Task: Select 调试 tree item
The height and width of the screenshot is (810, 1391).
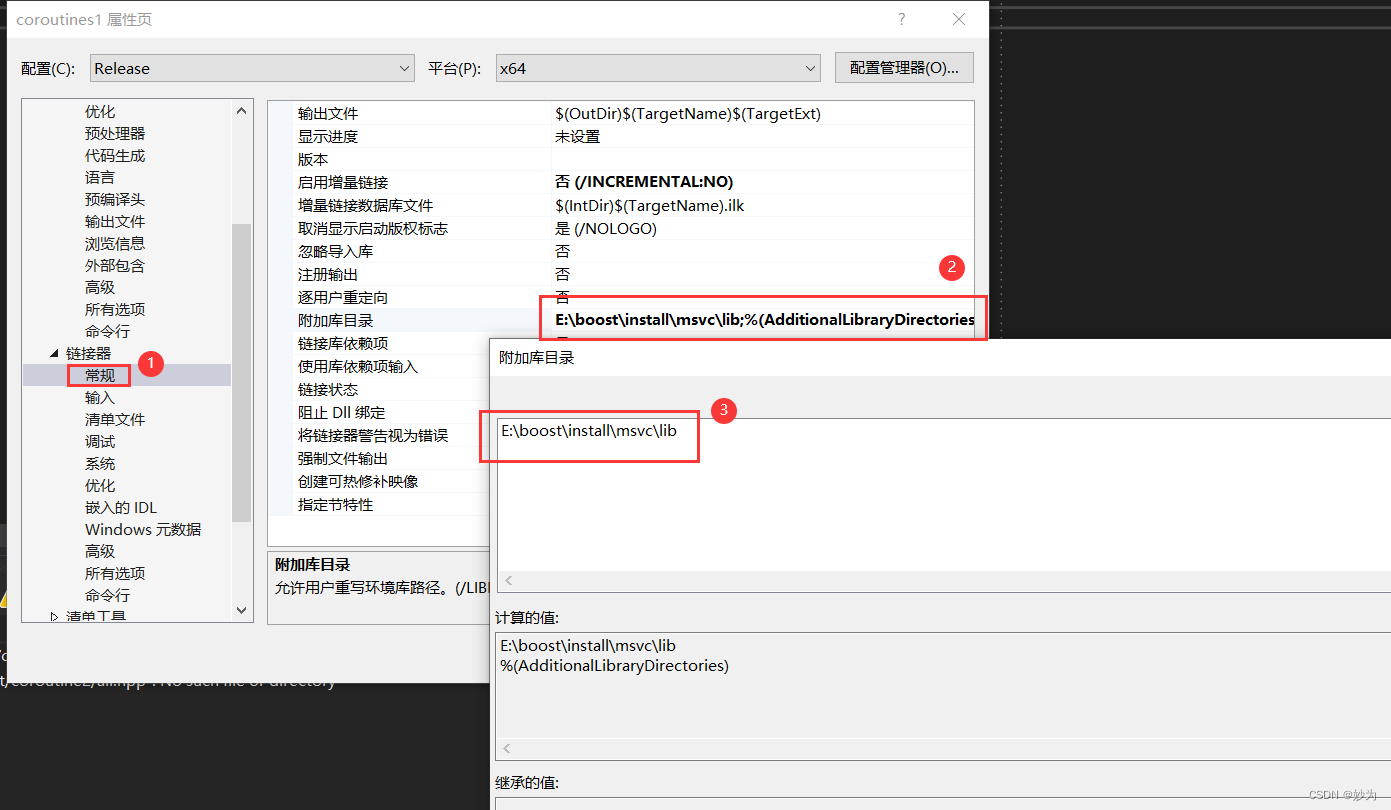Action: tap(100, 441)
